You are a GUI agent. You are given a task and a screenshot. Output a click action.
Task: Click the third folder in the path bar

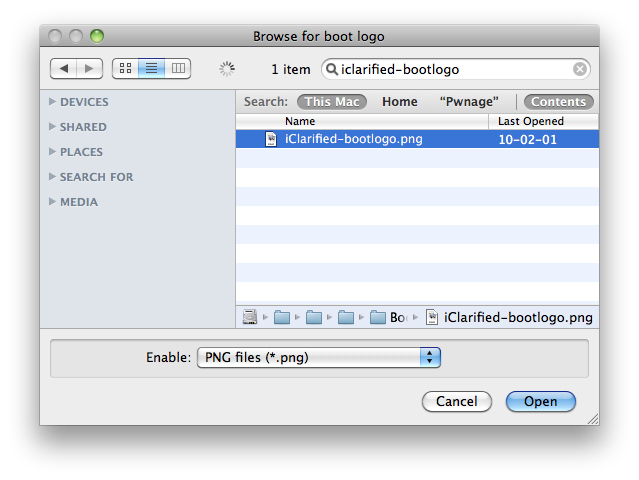(x=346, y=317)
